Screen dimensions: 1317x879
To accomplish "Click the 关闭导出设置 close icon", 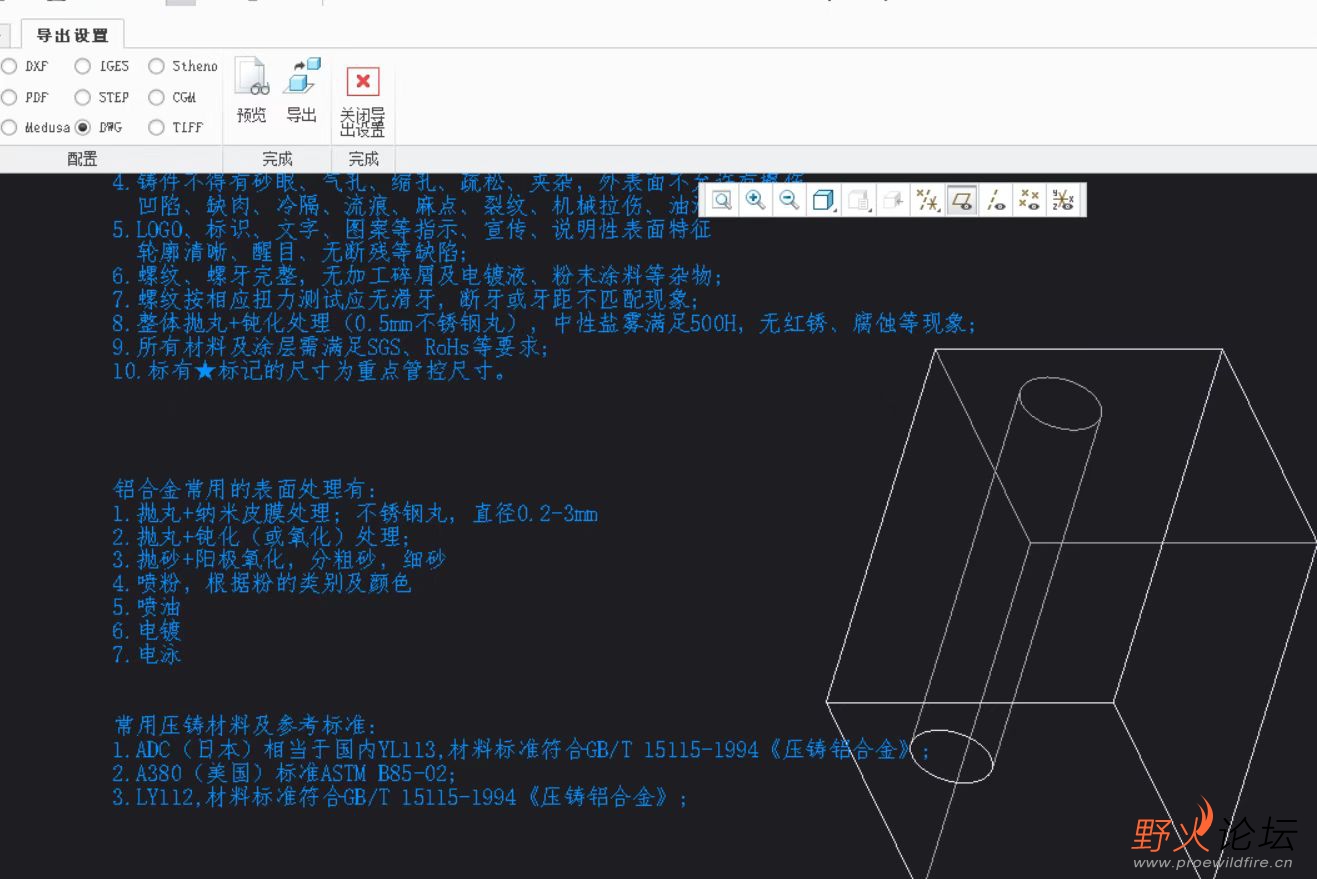I will 362,82.
